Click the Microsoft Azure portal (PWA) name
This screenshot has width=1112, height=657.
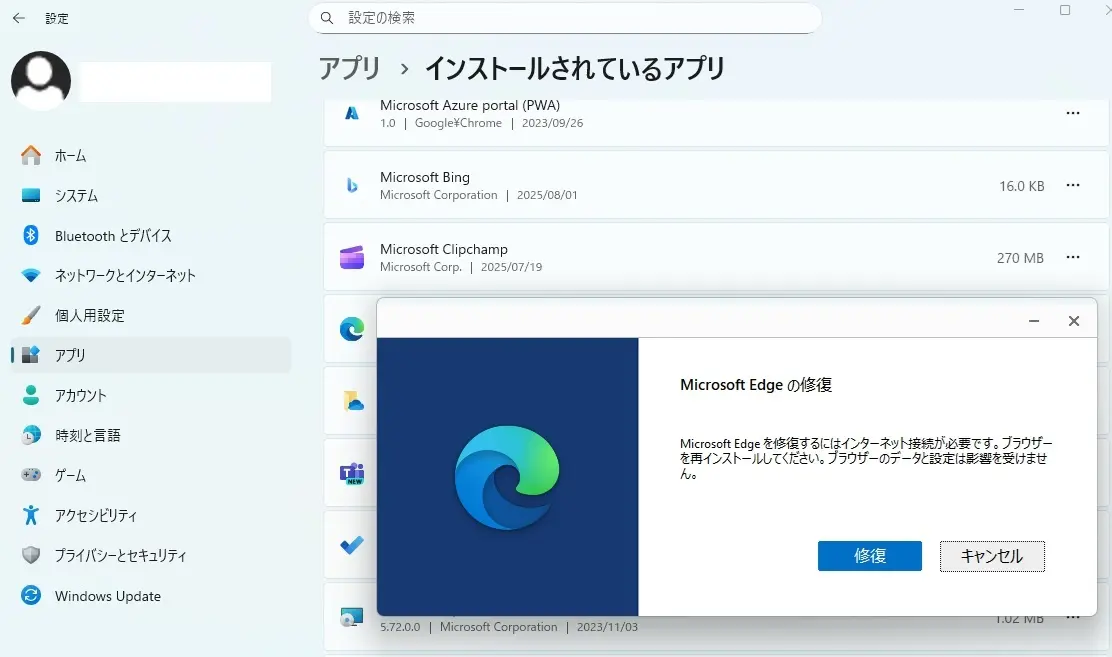(470, 105)
